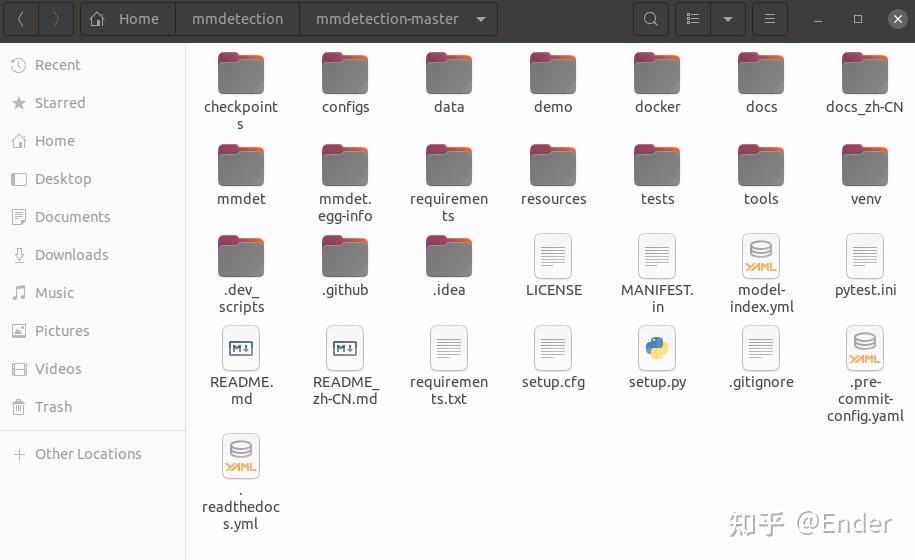Open the docs folder icon
This screenshot has width=915, height=560.
click(761, 74)
